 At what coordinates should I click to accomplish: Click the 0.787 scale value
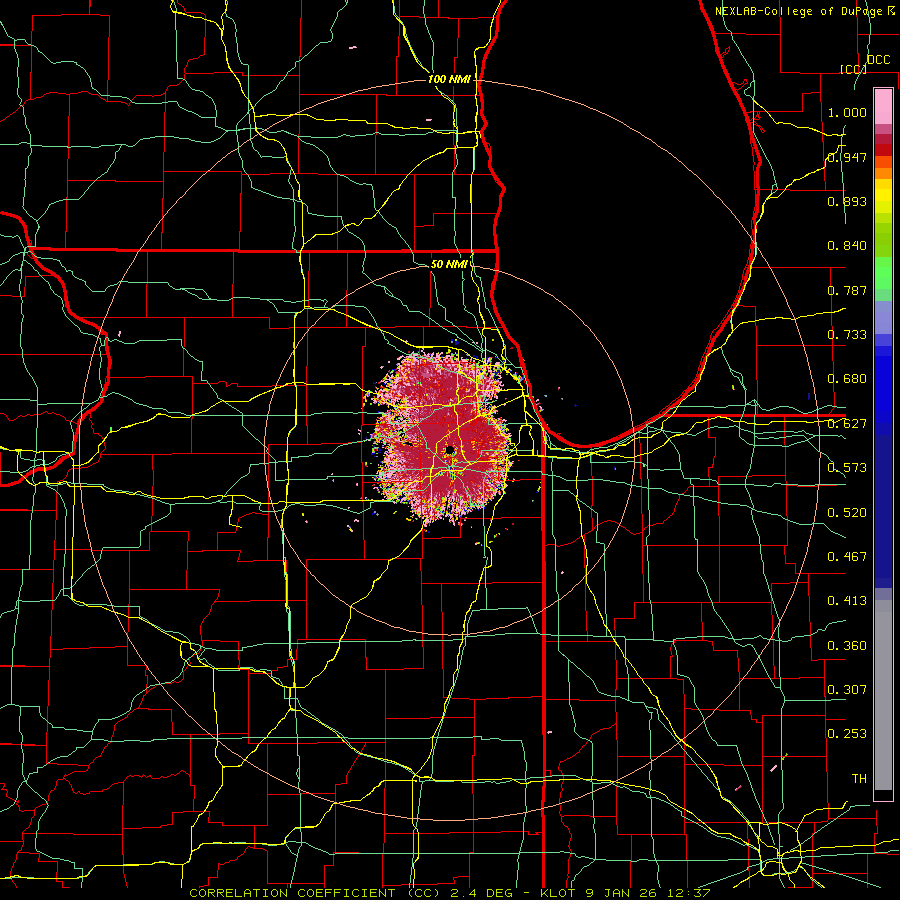(x=847, y=290)
